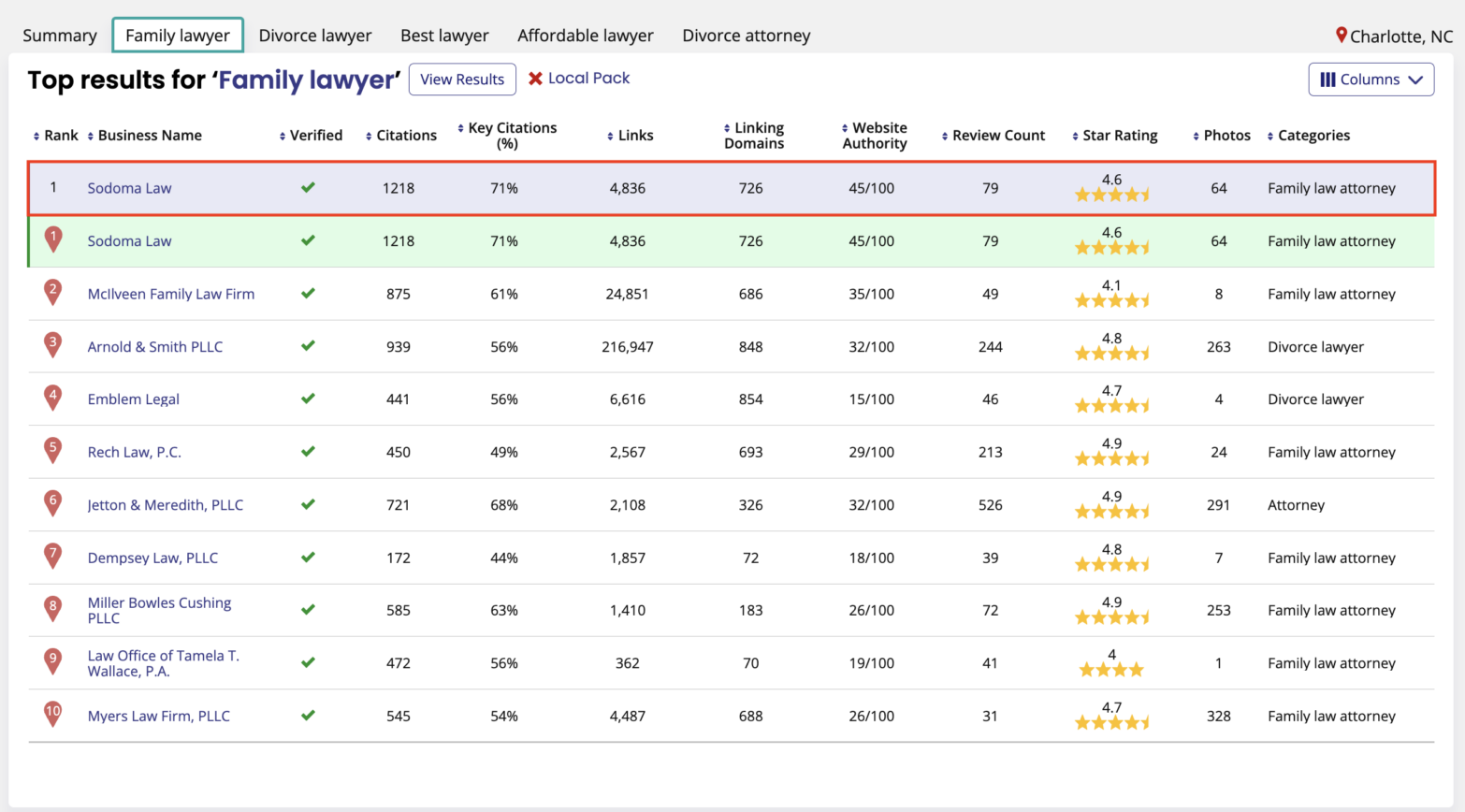Viewport: 1465px width, 812px height.
Task: Click the star icons in Tamela T. Wallace's rating
Action: click(x=1112, y=671)
